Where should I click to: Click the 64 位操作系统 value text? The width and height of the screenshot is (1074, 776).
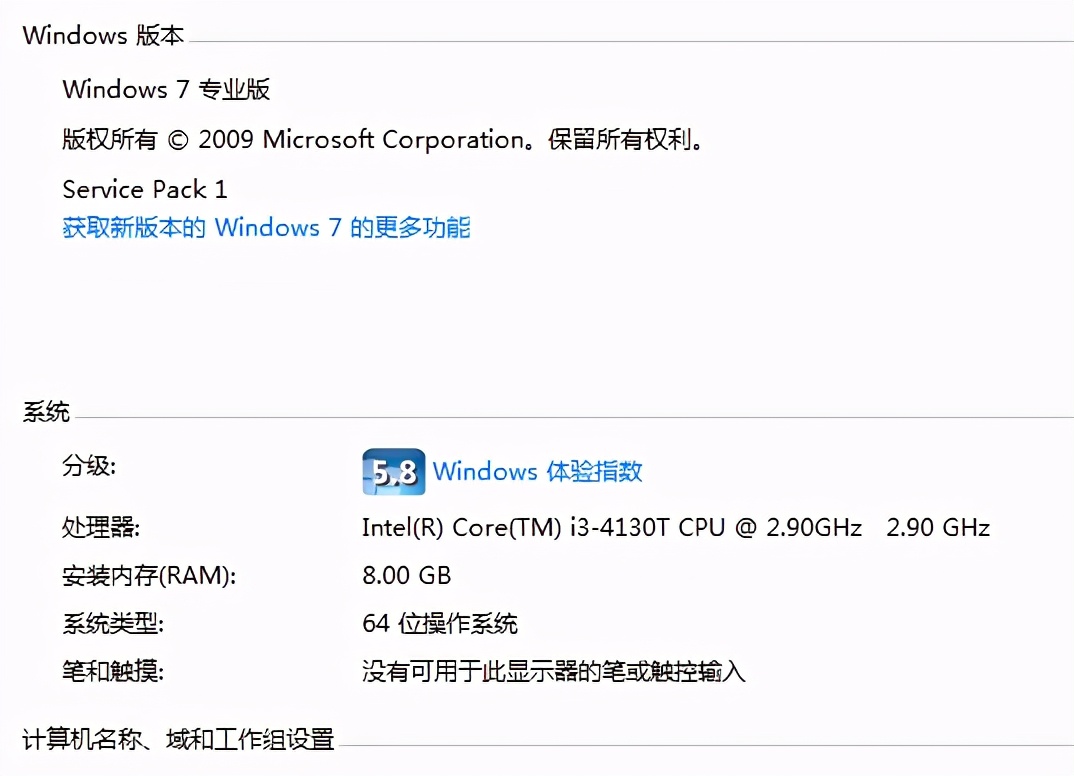tap(441, 623)
